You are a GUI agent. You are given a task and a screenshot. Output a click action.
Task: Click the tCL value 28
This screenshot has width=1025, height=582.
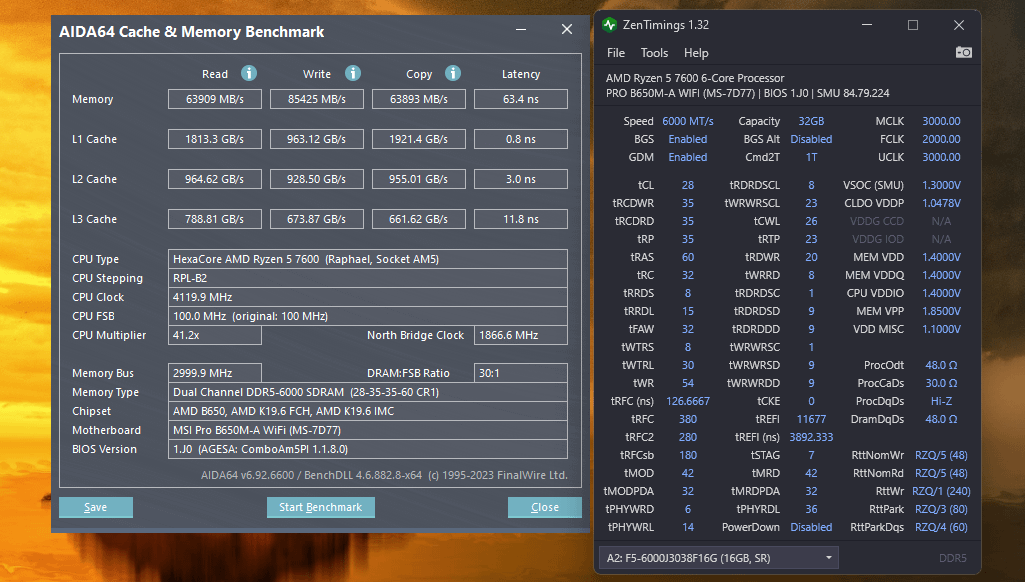pyautogui.click(x=688, y=185)
